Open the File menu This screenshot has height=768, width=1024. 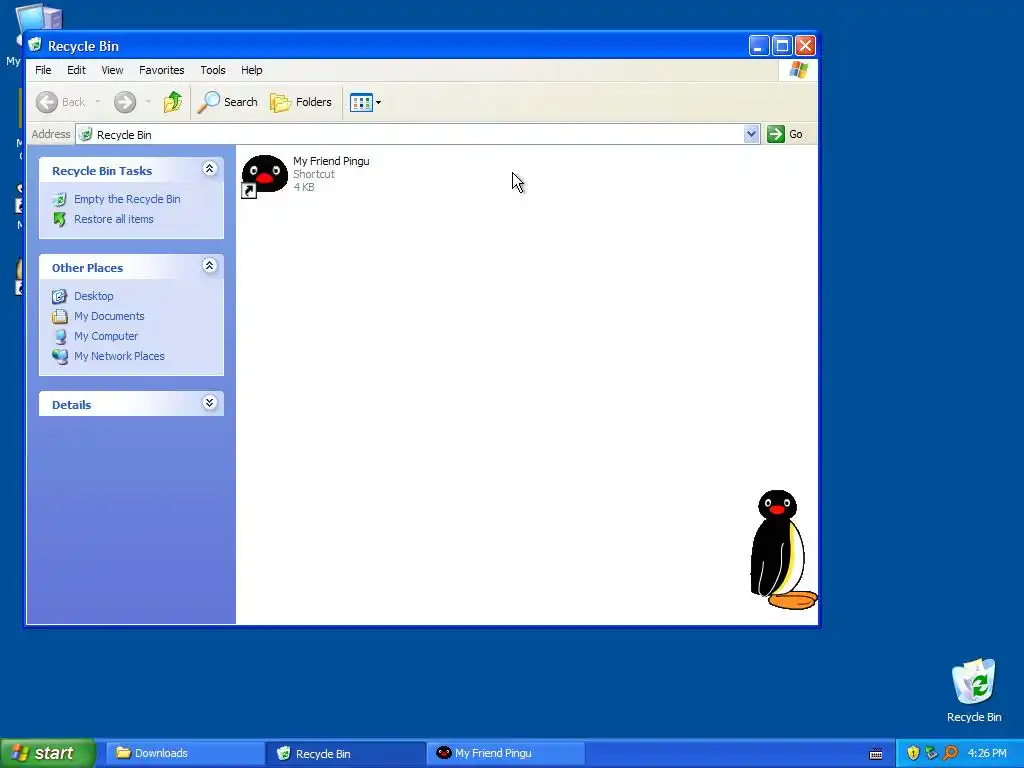click(43, 70)
